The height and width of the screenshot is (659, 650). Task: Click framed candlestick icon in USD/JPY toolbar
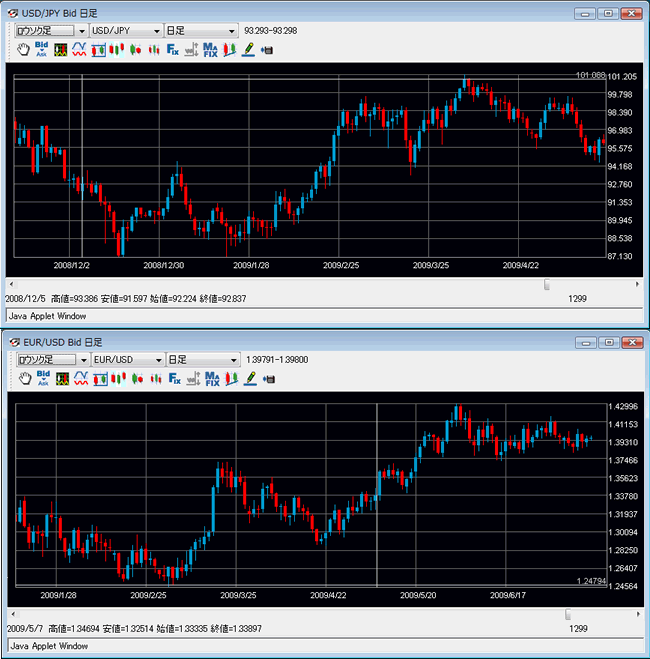[x=98, y=50]
